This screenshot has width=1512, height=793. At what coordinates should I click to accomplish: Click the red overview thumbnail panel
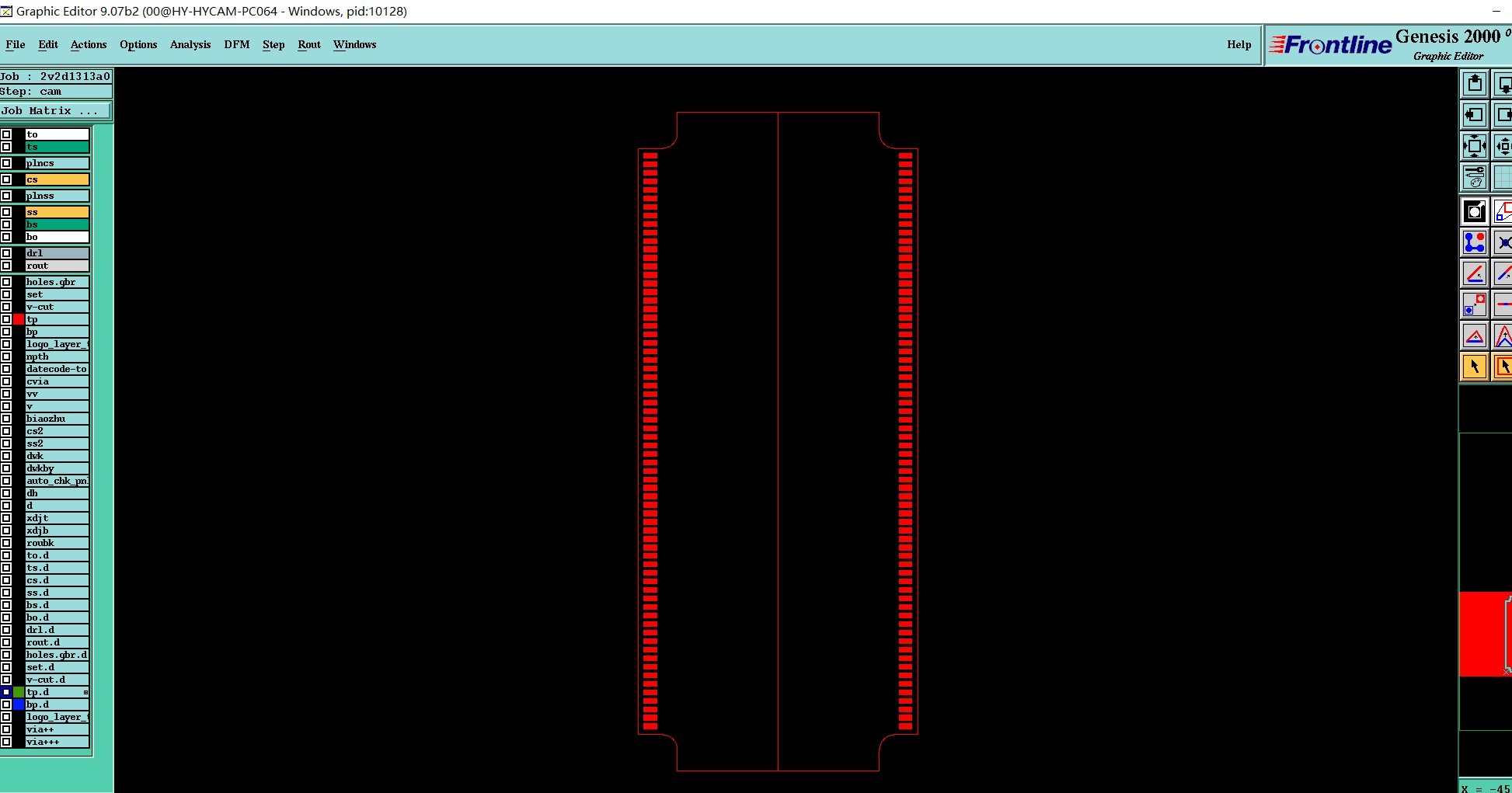pos(1485,634)
